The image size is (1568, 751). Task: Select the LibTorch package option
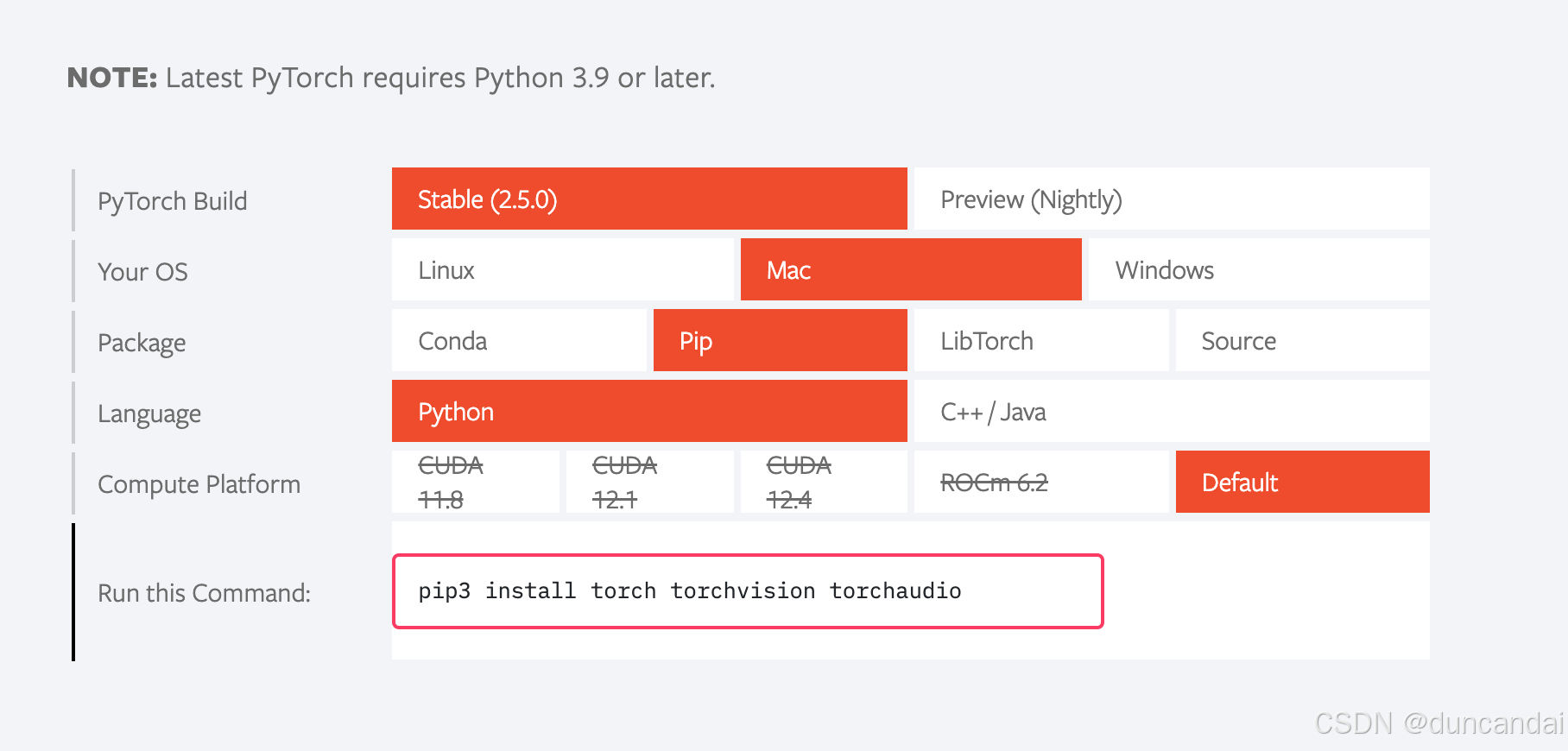(x=1041, y=340)
